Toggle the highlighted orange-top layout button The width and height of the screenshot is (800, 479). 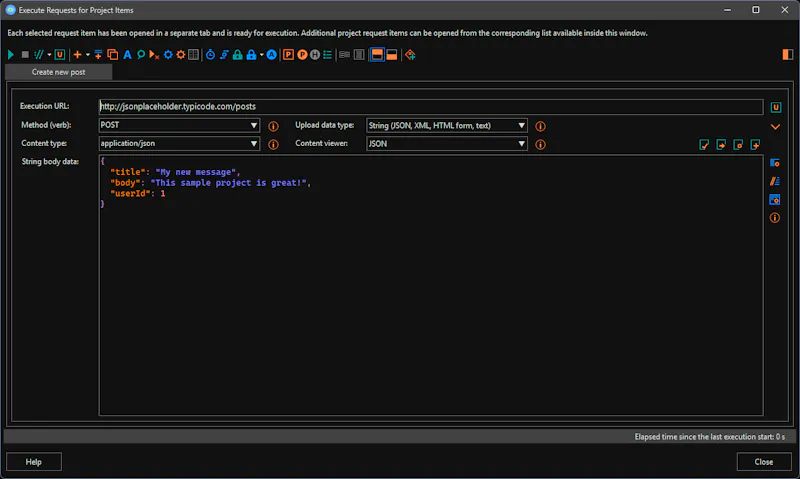point(377,55)
